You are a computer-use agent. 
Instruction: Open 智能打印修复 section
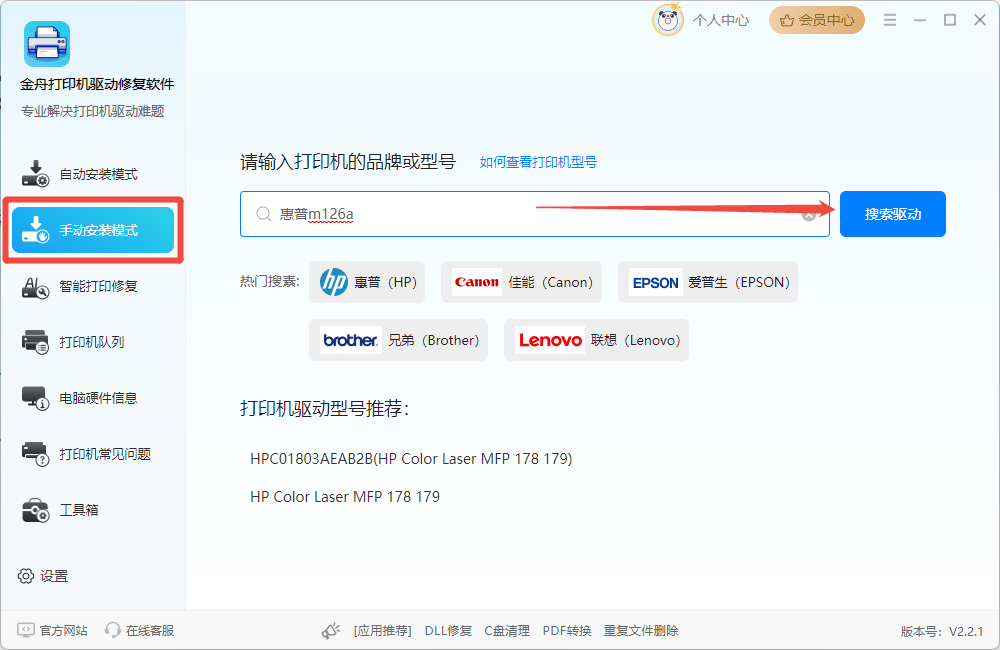[93, 286]
